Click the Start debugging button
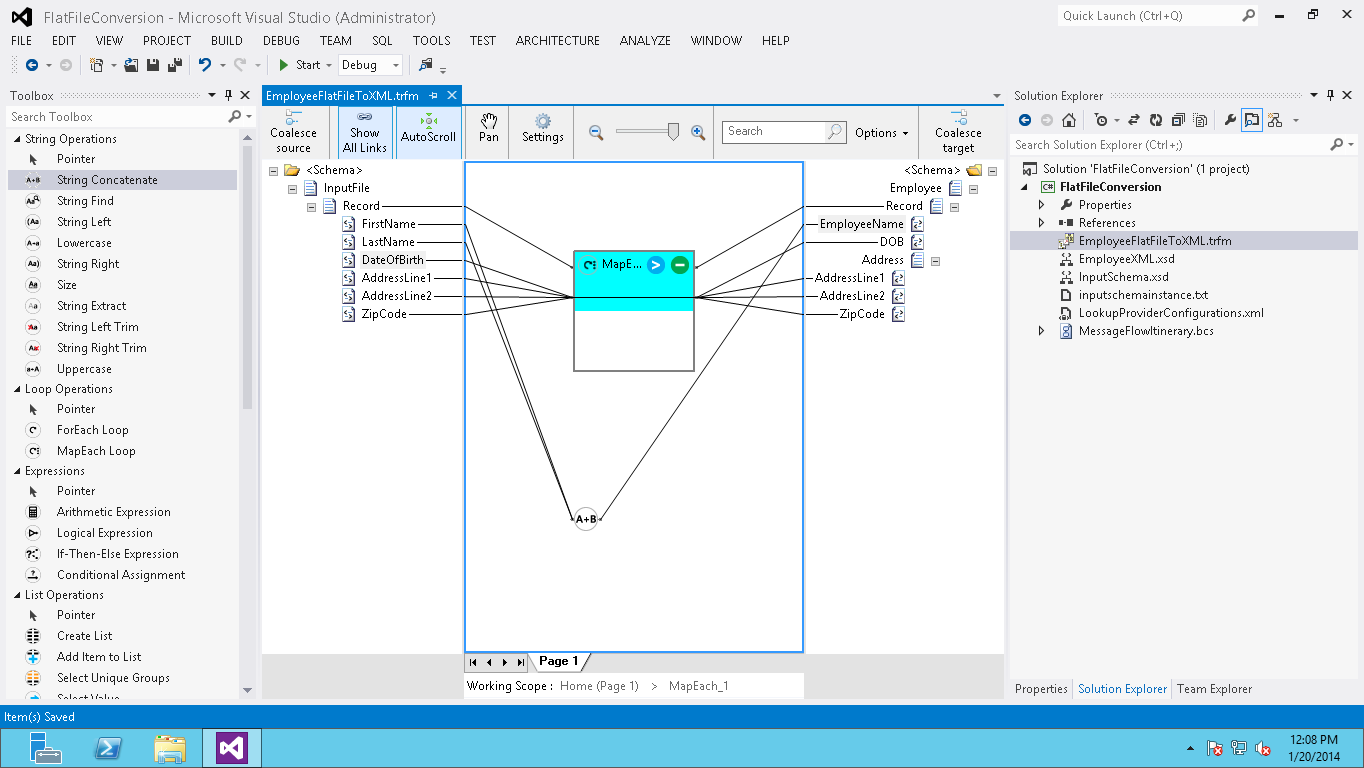Screen dimensions: 1364x768 (x=300, y=65)
